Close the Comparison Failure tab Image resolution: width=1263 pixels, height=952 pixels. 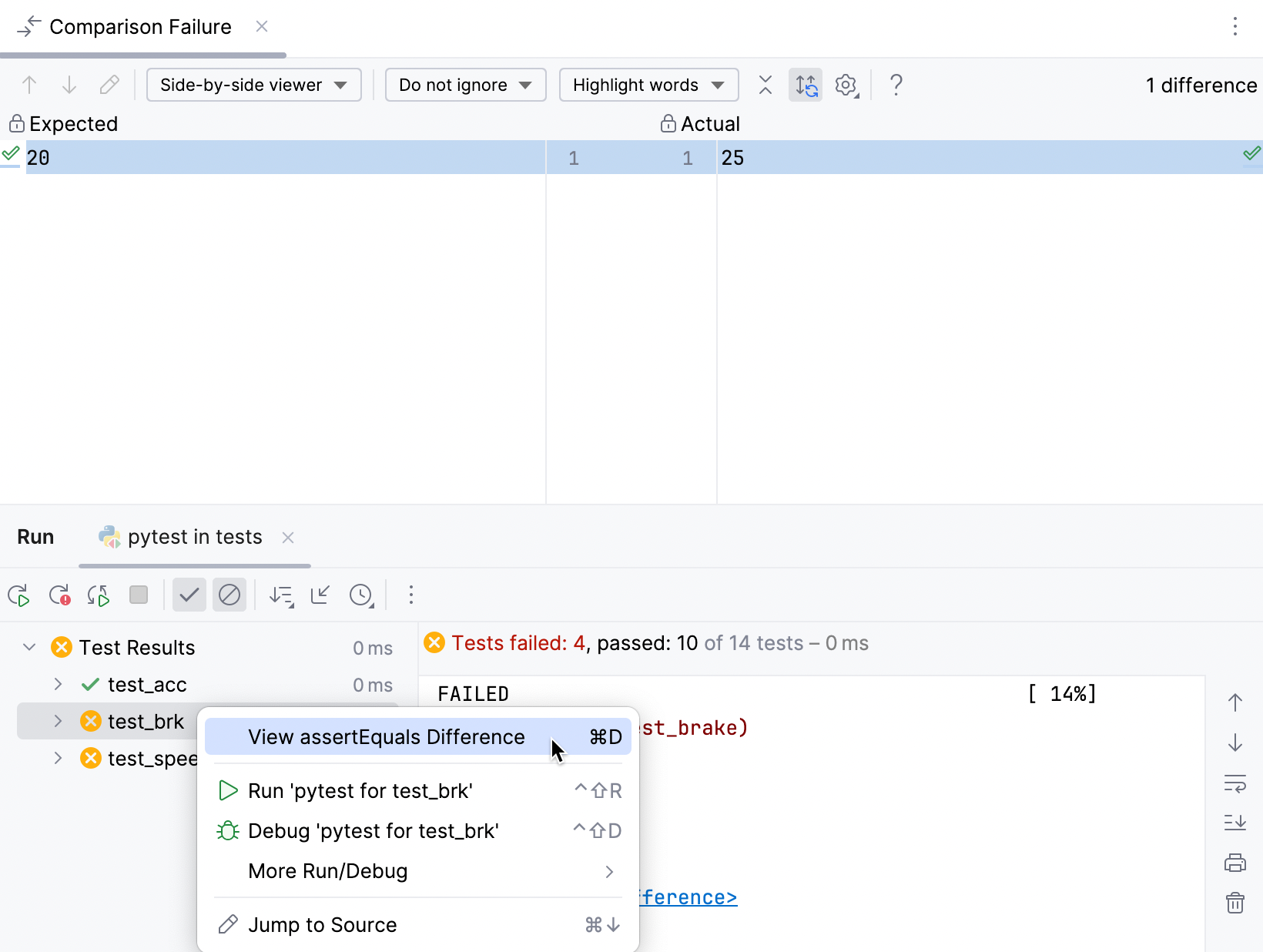[262, 27]
